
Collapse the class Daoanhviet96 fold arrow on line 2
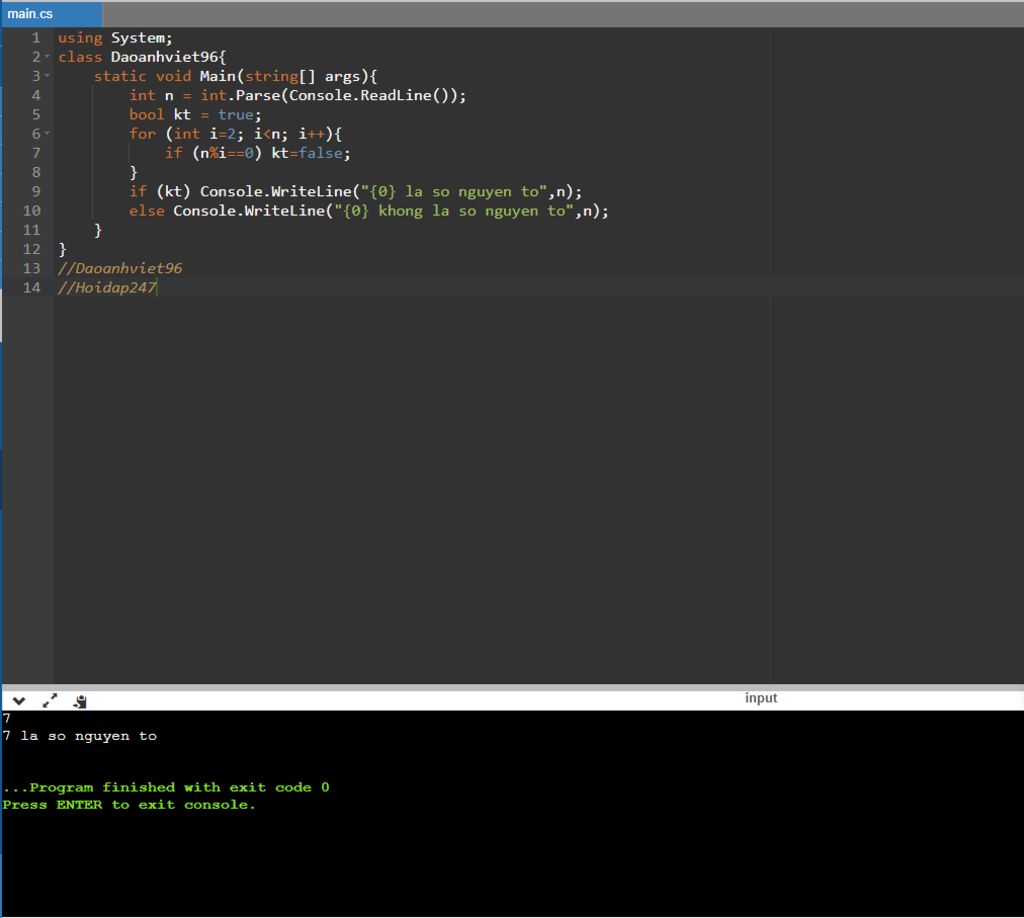pyautogui.click(x=47, y=57)
